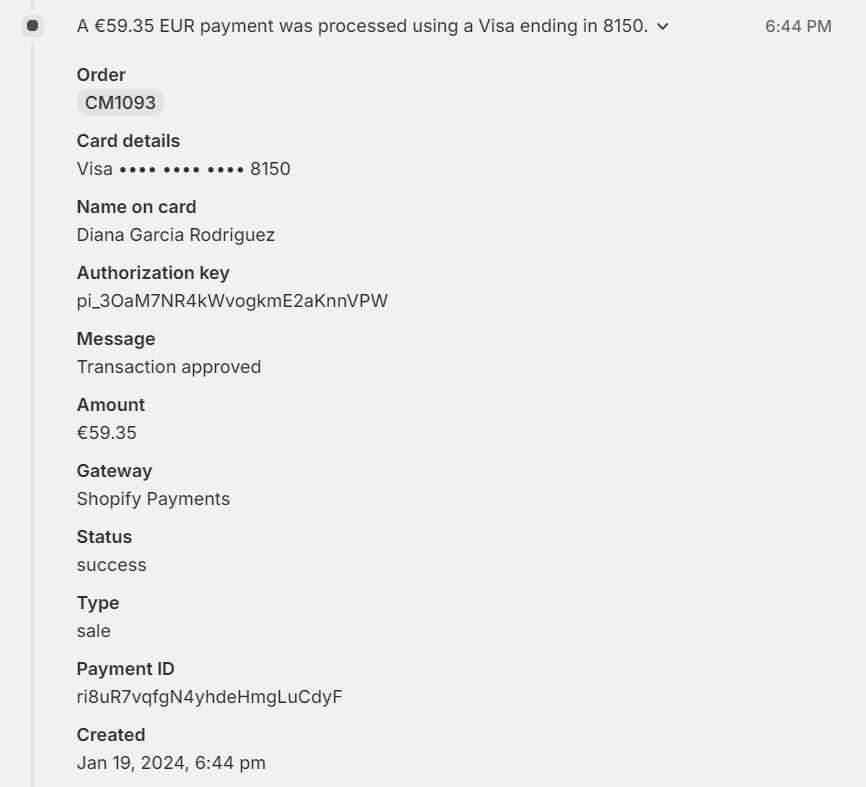Viewport: 866px width, 787px height.
Task: Click the Transaction approved message
Action: [x=168, y=367]
